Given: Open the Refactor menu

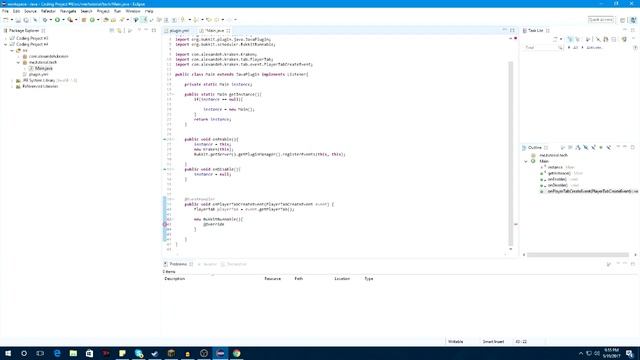Looking at the screenshot, I should pyautogui.click(x=48, y=11).
